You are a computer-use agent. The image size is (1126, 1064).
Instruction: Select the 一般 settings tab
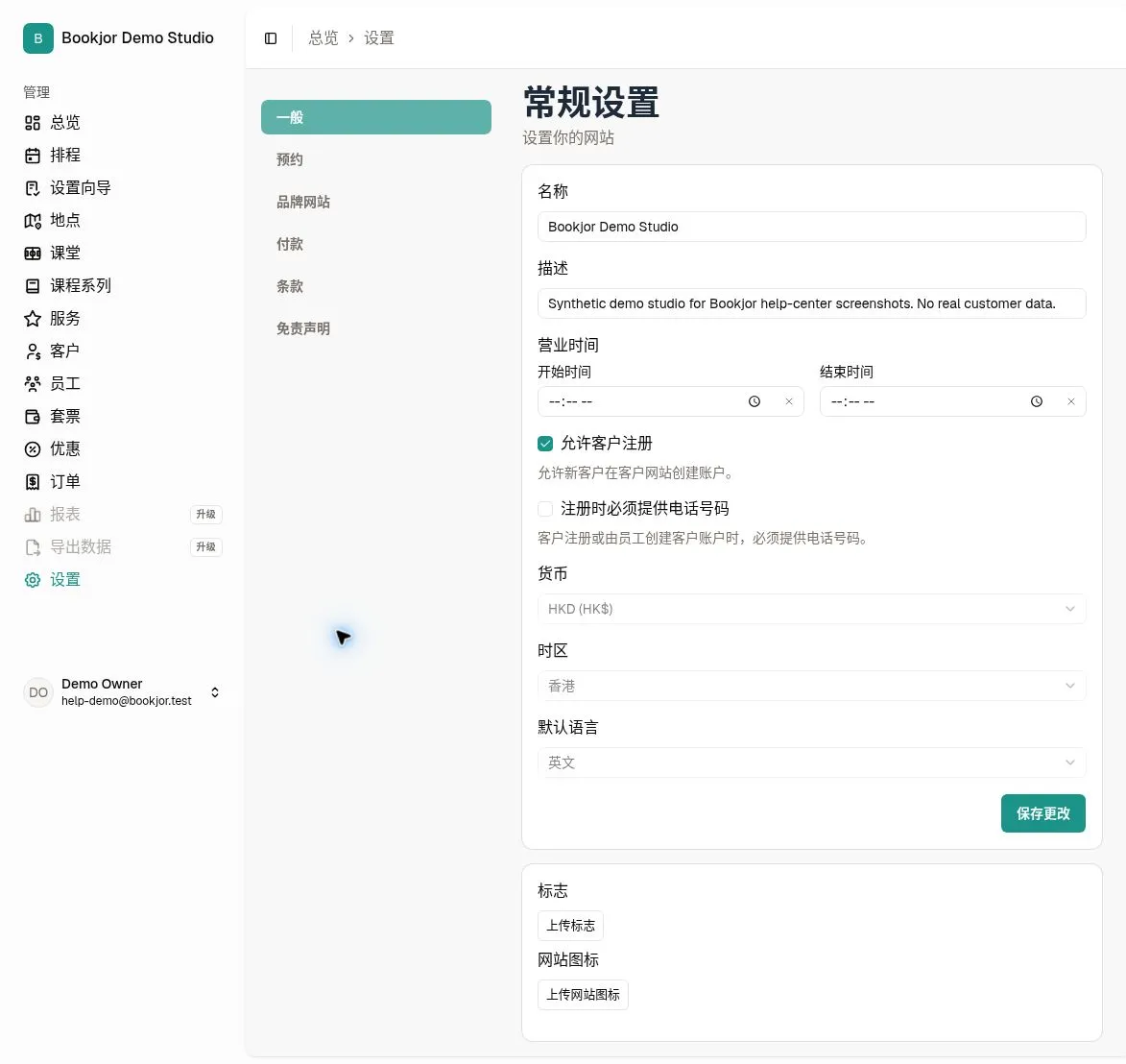(375, 117)
